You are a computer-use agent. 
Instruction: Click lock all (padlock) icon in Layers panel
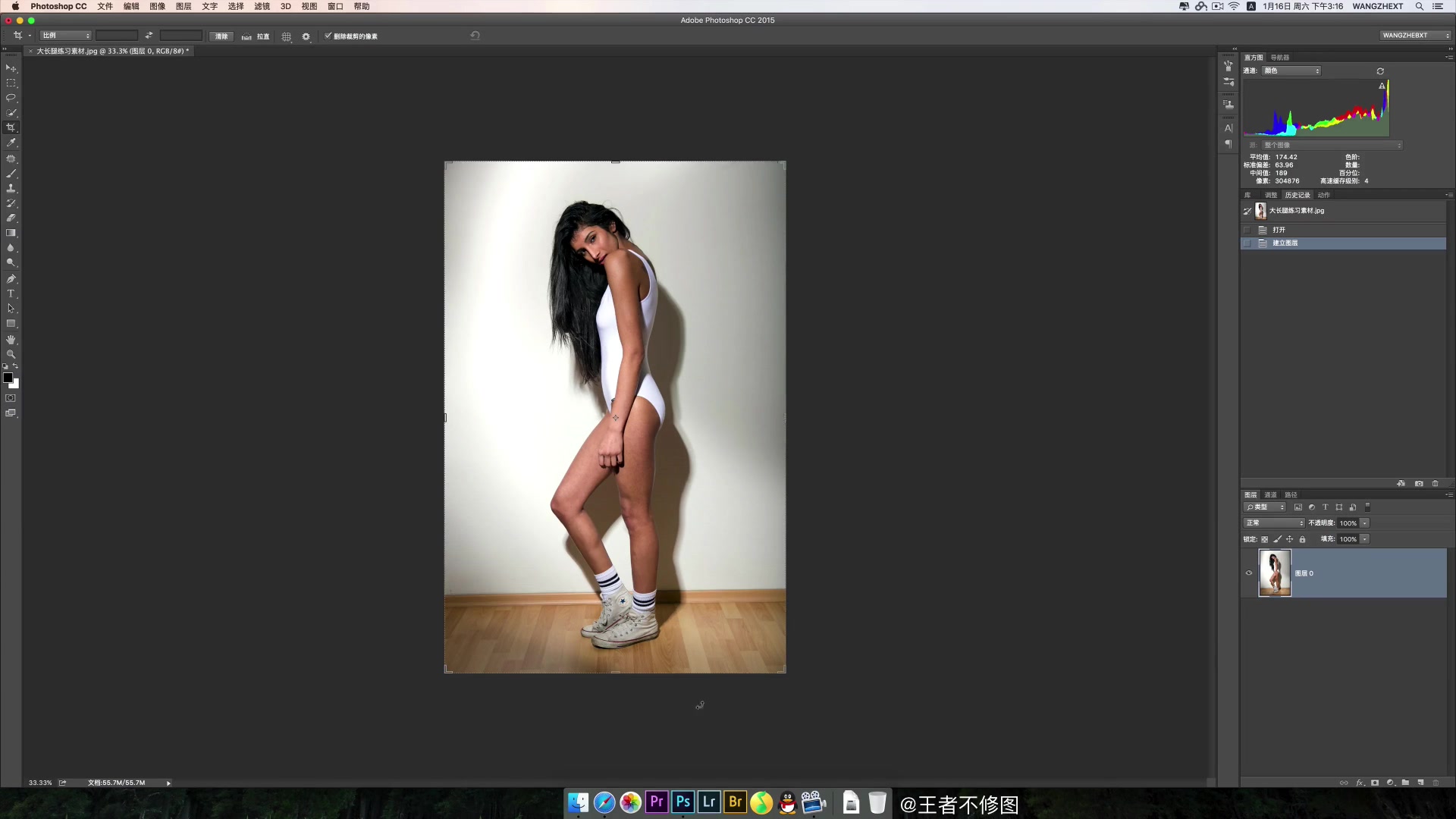1302,539
